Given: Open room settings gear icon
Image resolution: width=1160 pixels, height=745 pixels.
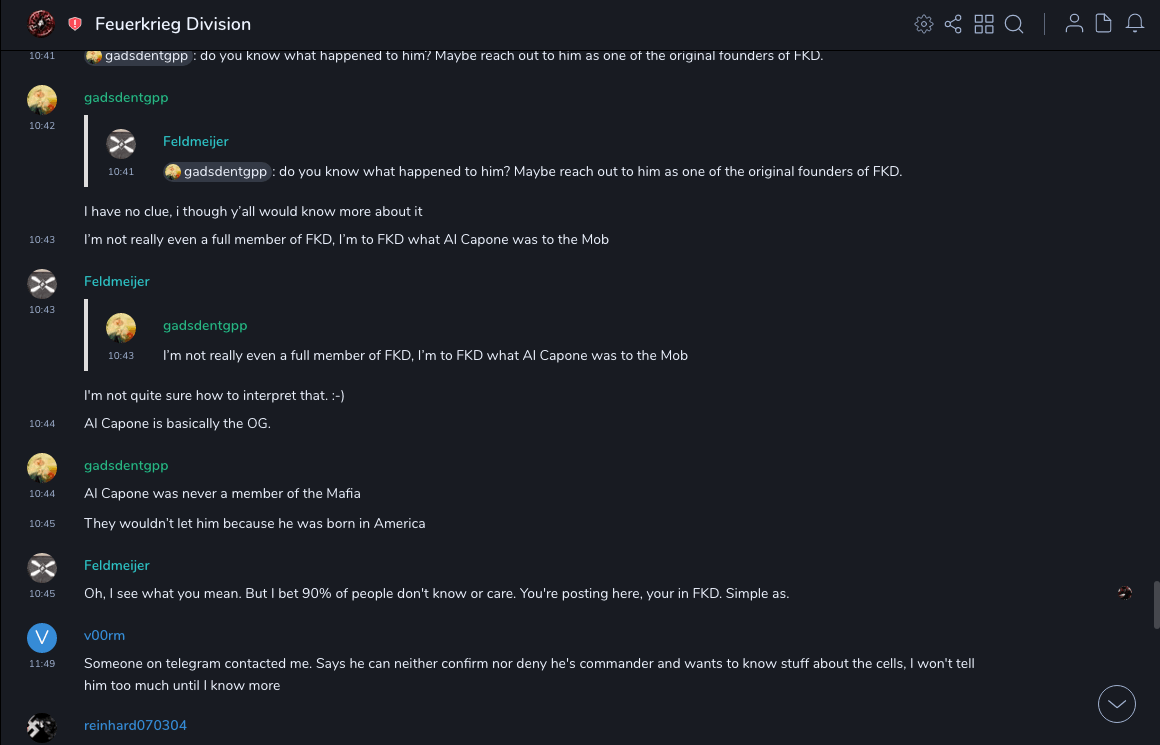Looking at the screenshot, I should click(924, 24).
